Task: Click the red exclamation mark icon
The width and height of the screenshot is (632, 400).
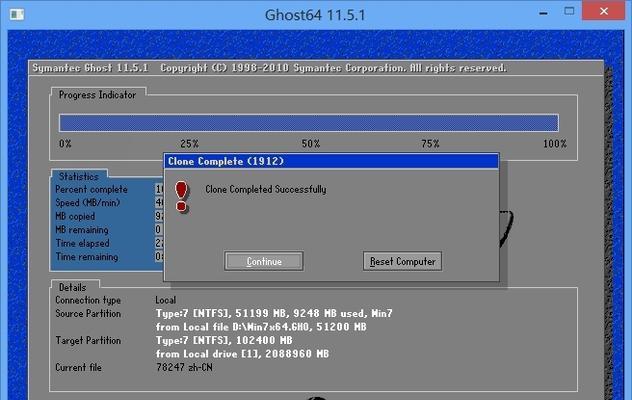Action: pyautogui.click(x=181, y=196)
